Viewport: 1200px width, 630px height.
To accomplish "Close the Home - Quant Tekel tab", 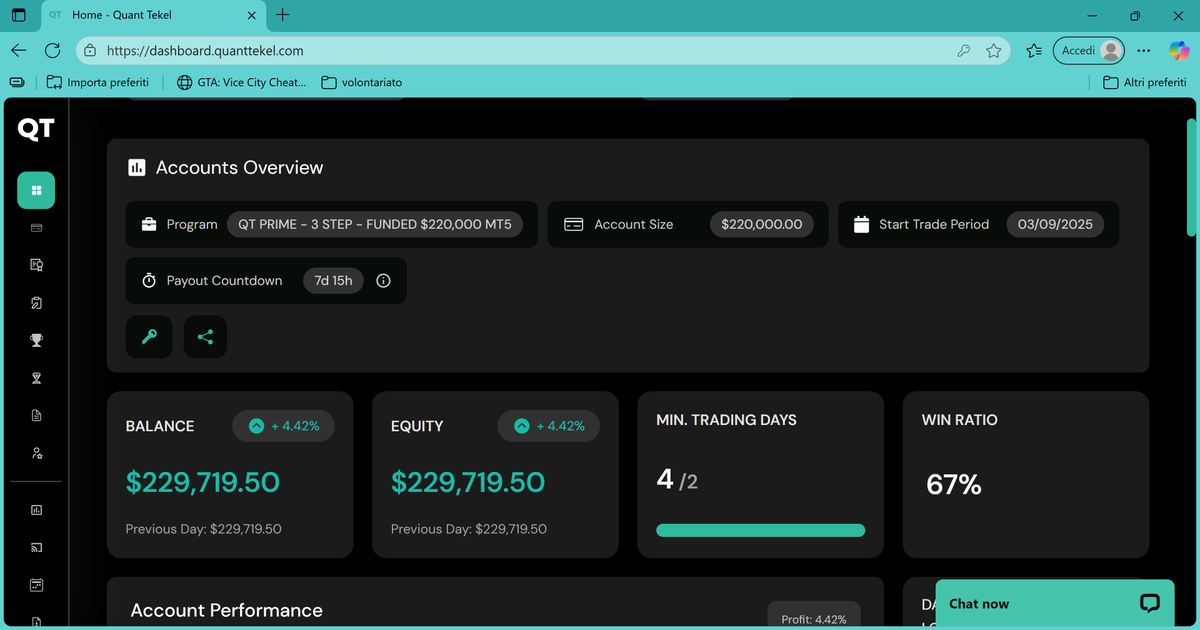I will tap(252, 15).
